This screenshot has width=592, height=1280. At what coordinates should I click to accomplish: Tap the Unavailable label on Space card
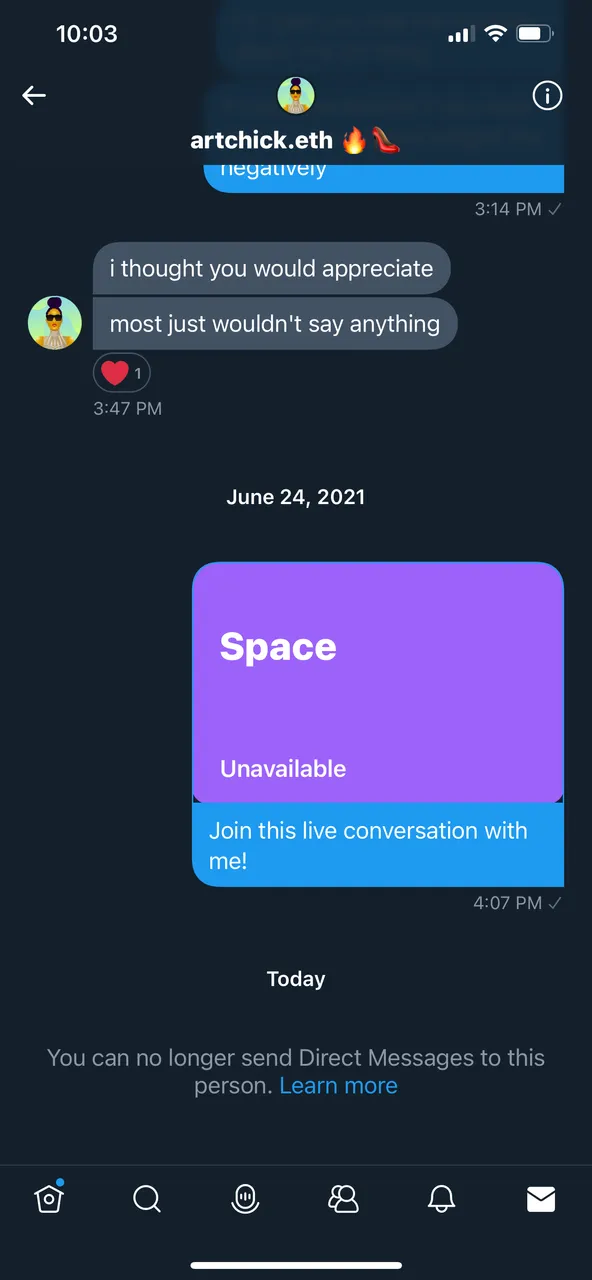283,769
